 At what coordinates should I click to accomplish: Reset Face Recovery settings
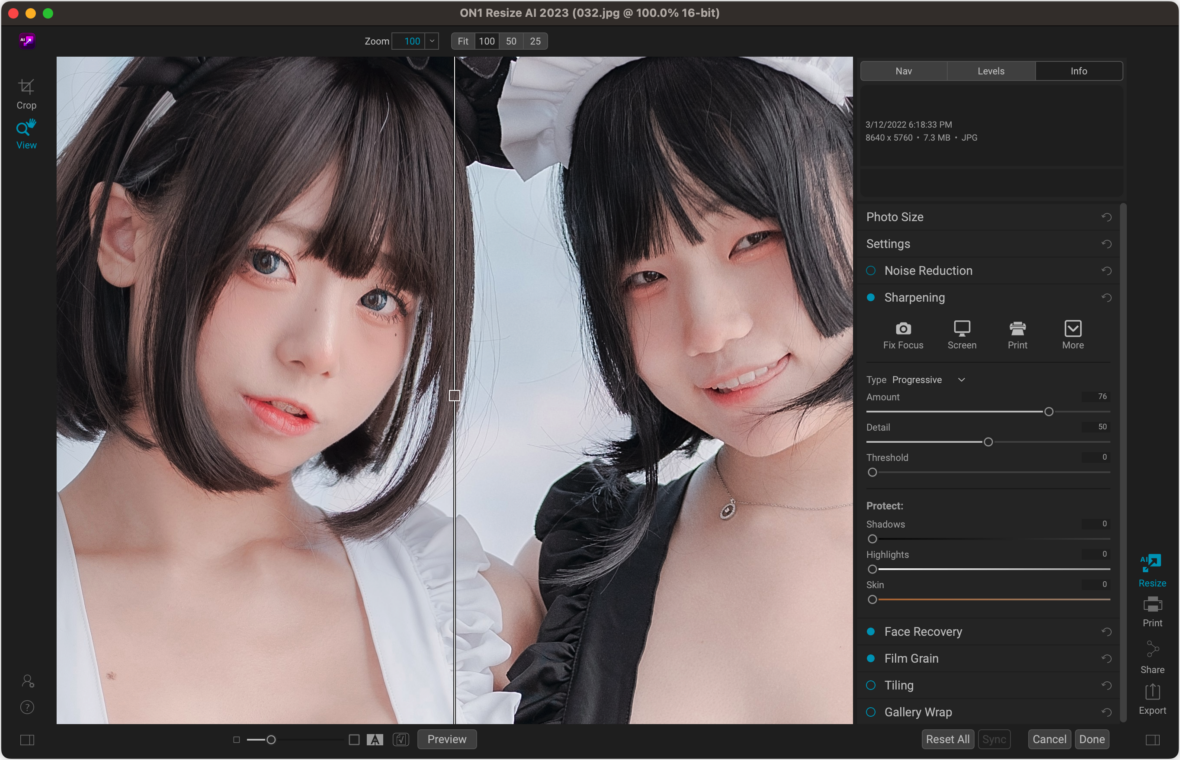1106,632
